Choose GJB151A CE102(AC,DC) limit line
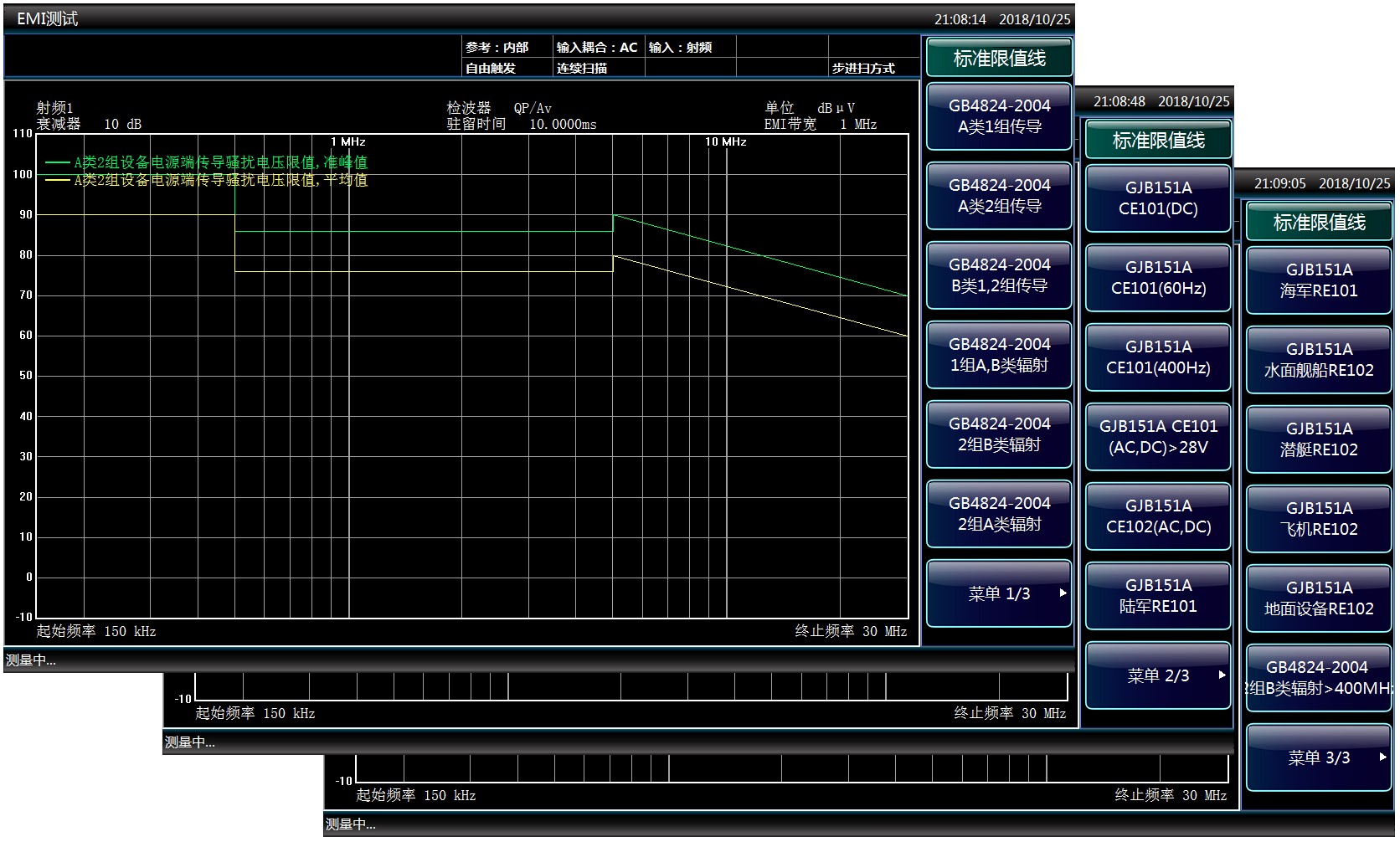Viewport: 1400px width, 842px height. [1158, 516]
